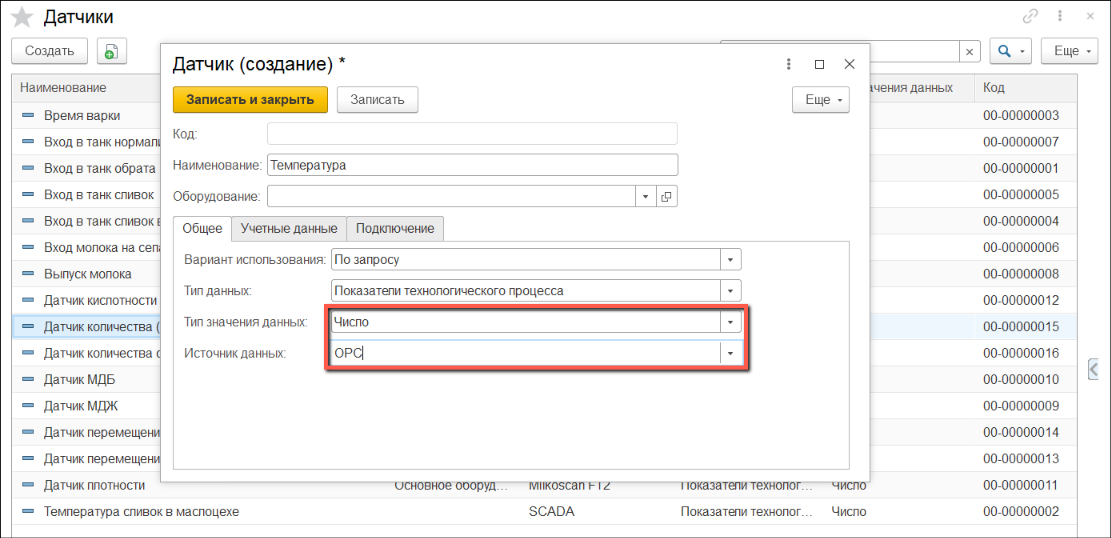Click the link icon in the top right
Viewport: 1111px width, 538px height.
tap(1030, 16)
